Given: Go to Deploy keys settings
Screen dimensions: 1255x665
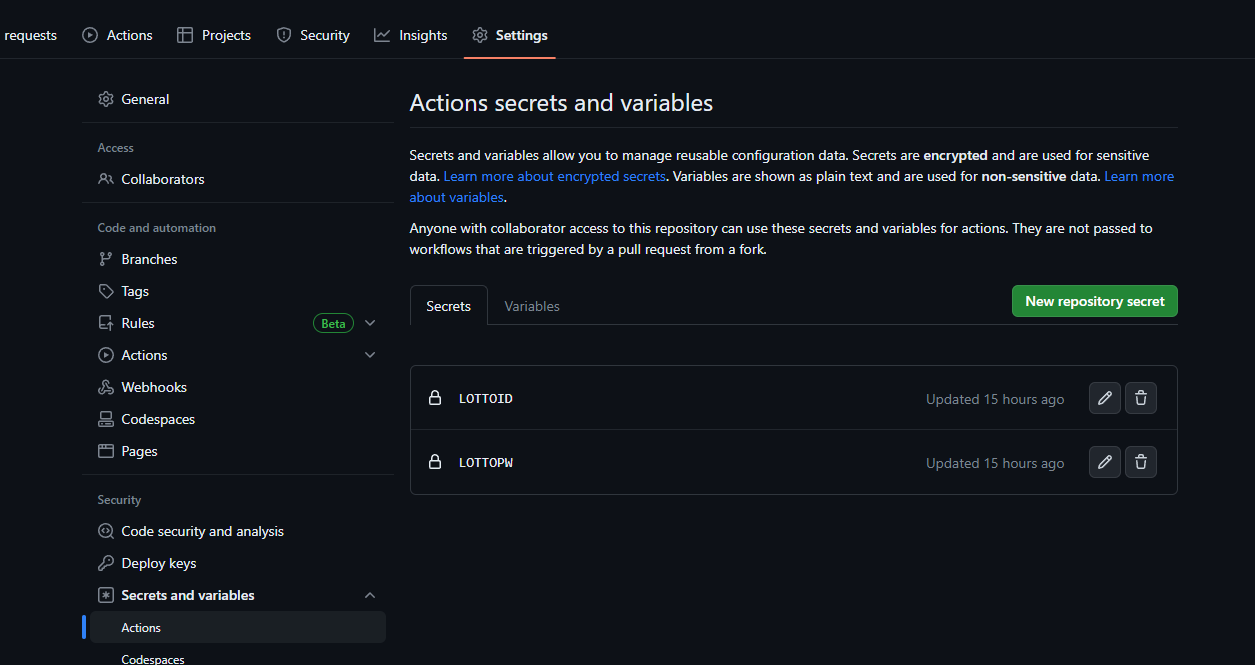Looking at the screenshot, I should (x=158, y=563).
